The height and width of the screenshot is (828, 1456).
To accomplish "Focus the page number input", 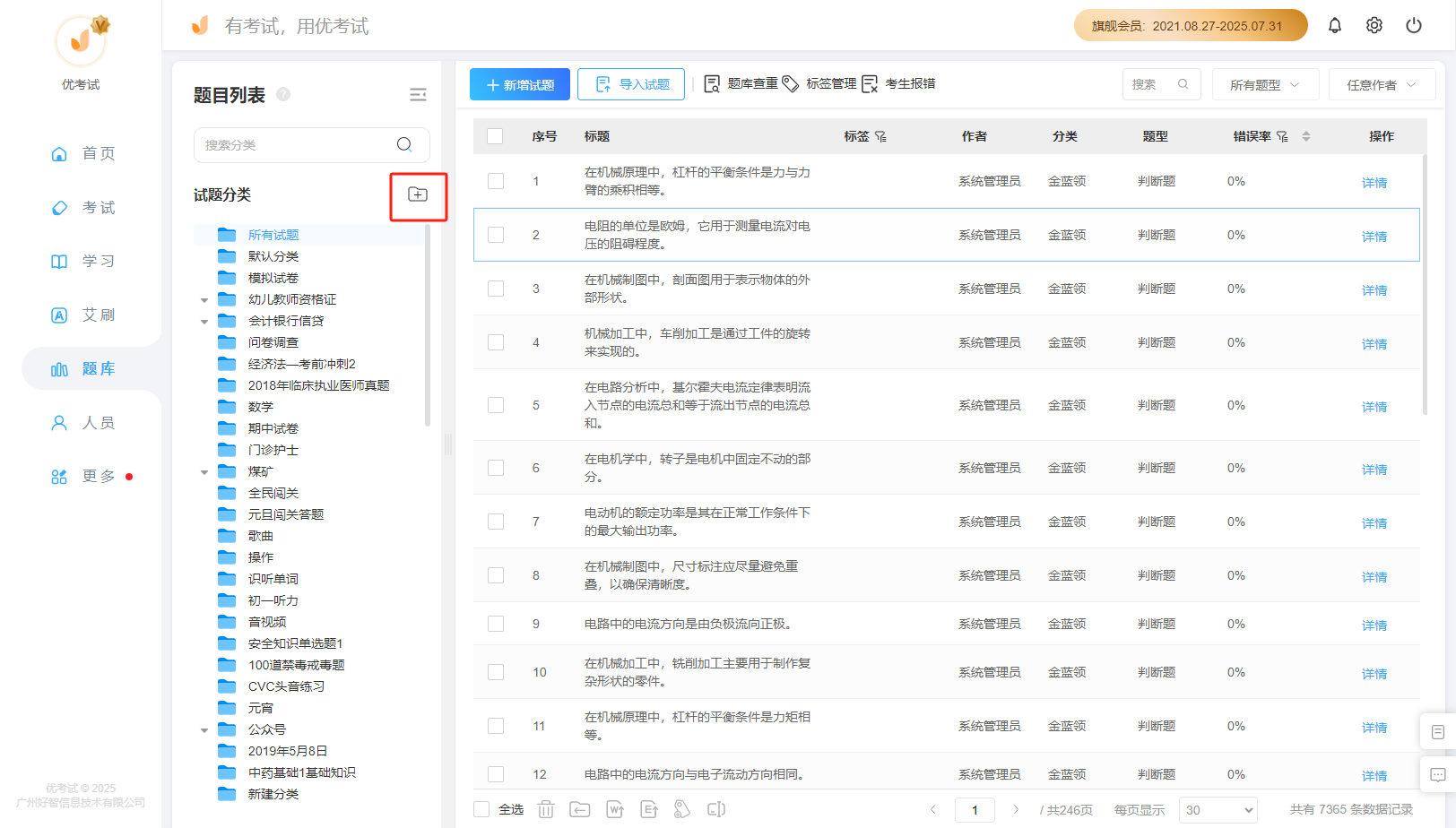I will [975, 809].
